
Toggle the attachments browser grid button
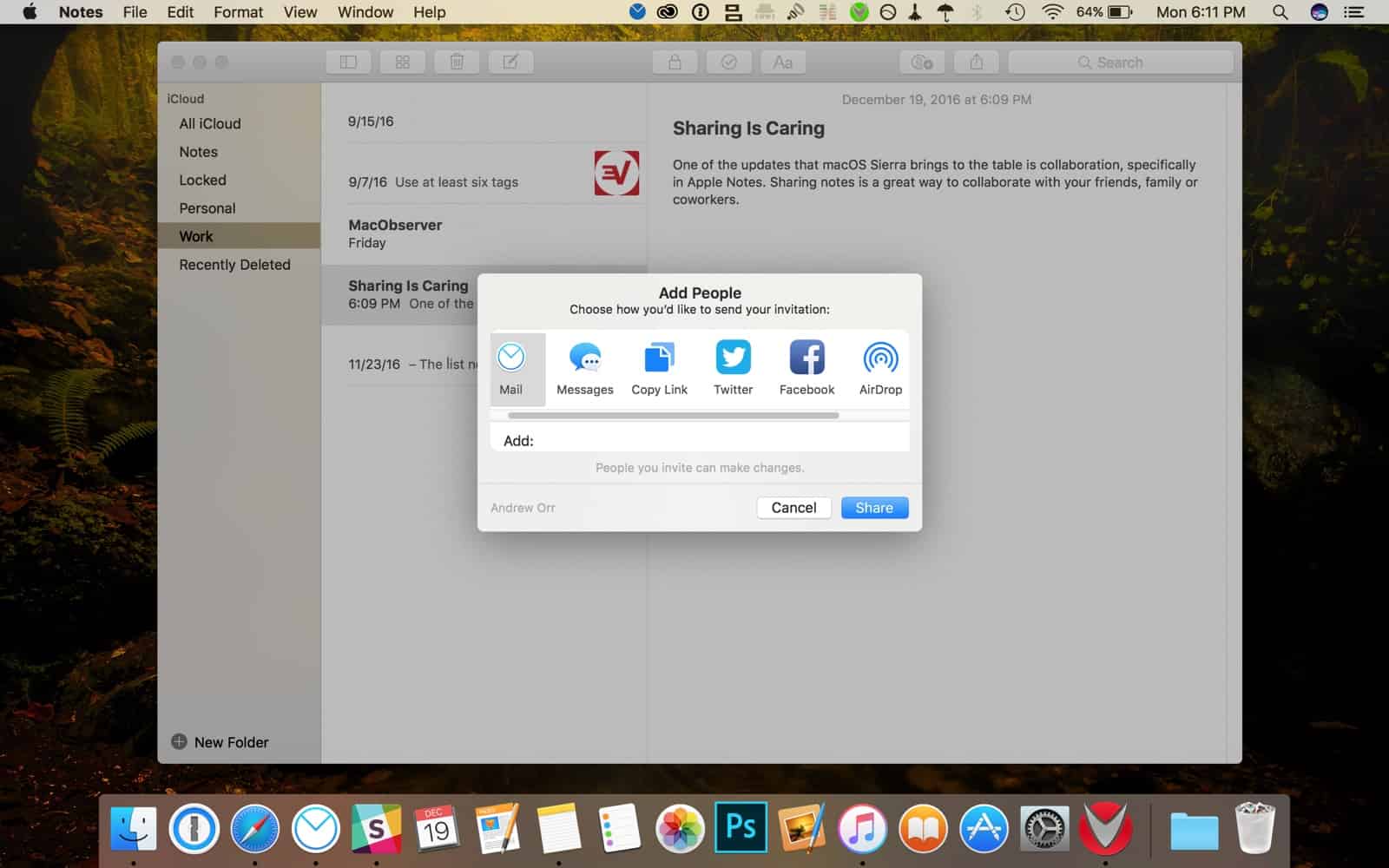403,62
